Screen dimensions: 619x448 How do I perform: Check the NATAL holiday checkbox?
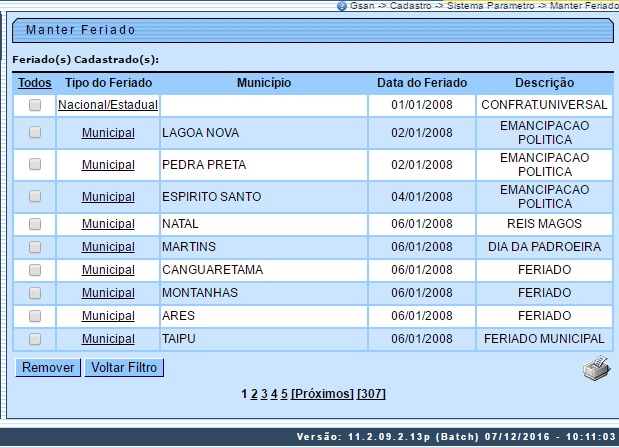(35, 224)
